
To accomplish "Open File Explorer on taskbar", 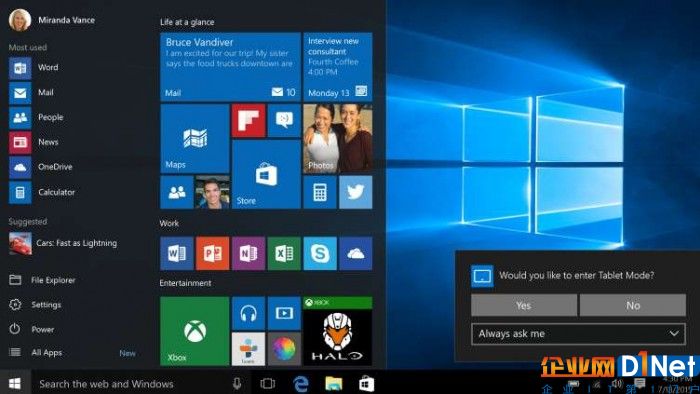I will [x=334, y=383].
